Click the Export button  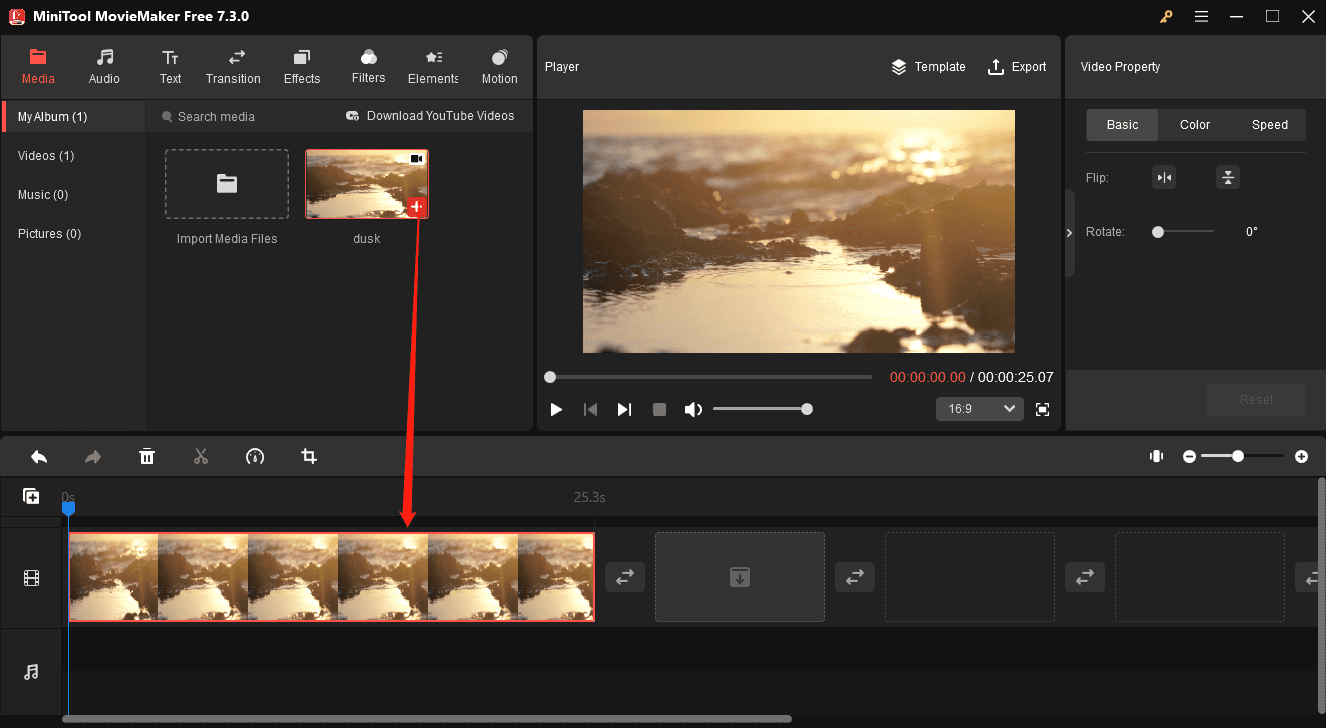tap(1017, 67)
